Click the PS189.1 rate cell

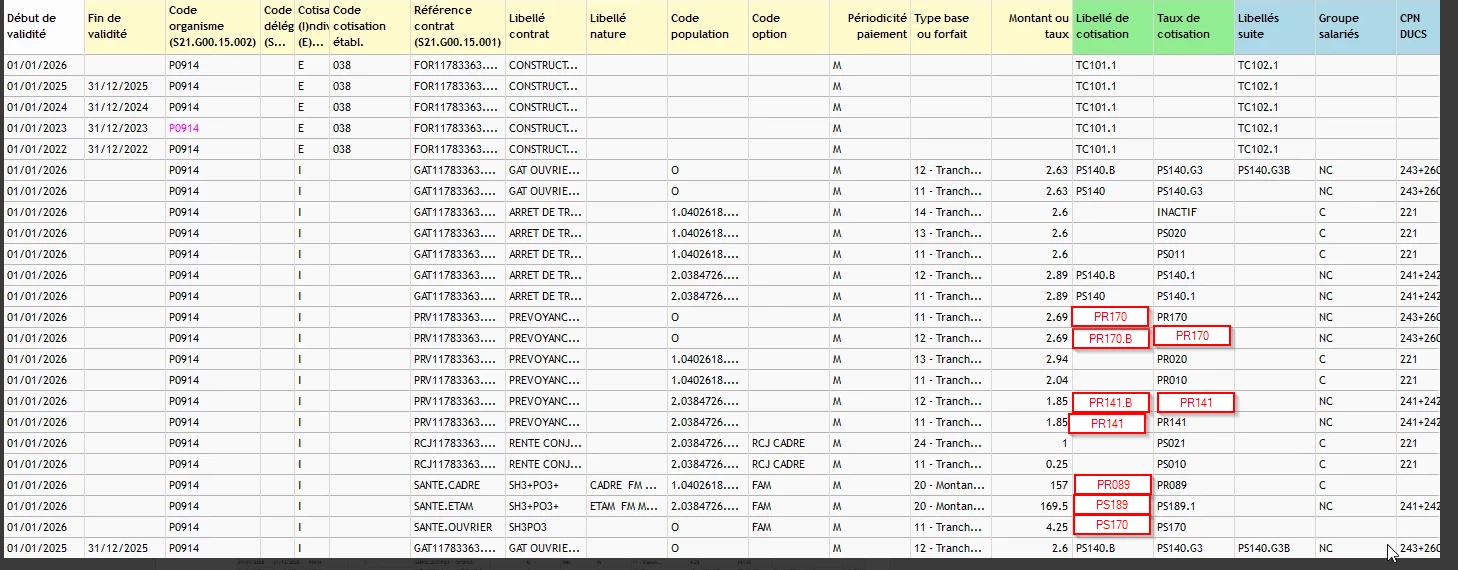tap(1193, 506)
